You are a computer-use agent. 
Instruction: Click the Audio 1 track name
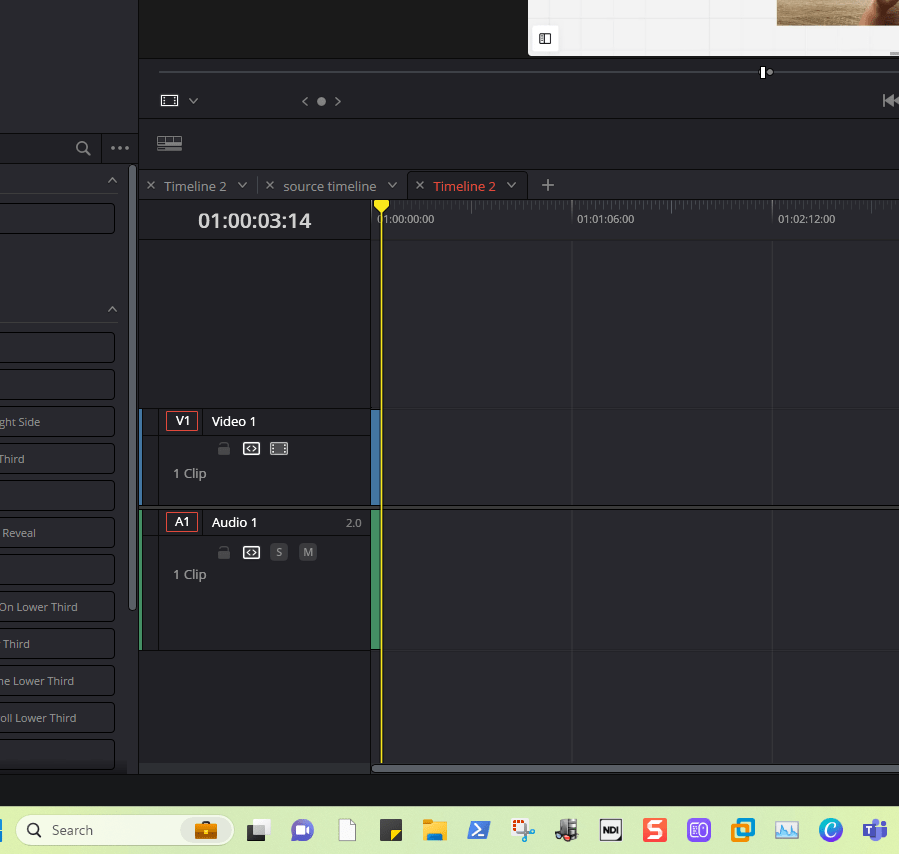point(234,523)
